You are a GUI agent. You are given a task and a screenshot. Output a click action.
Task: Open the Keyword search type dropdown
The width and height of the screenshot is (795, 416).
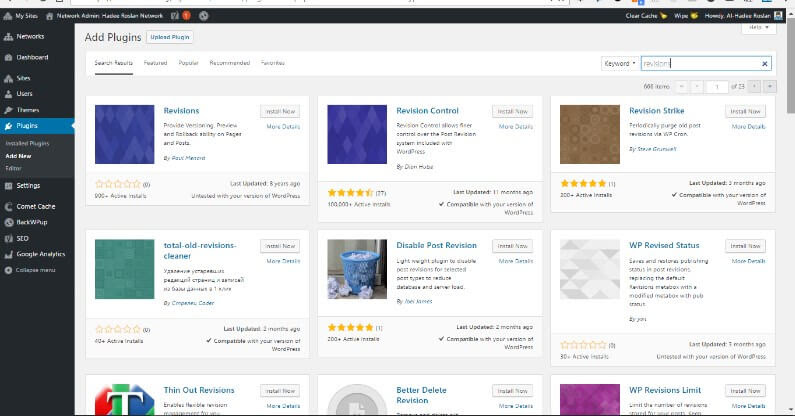click(620, 63)
